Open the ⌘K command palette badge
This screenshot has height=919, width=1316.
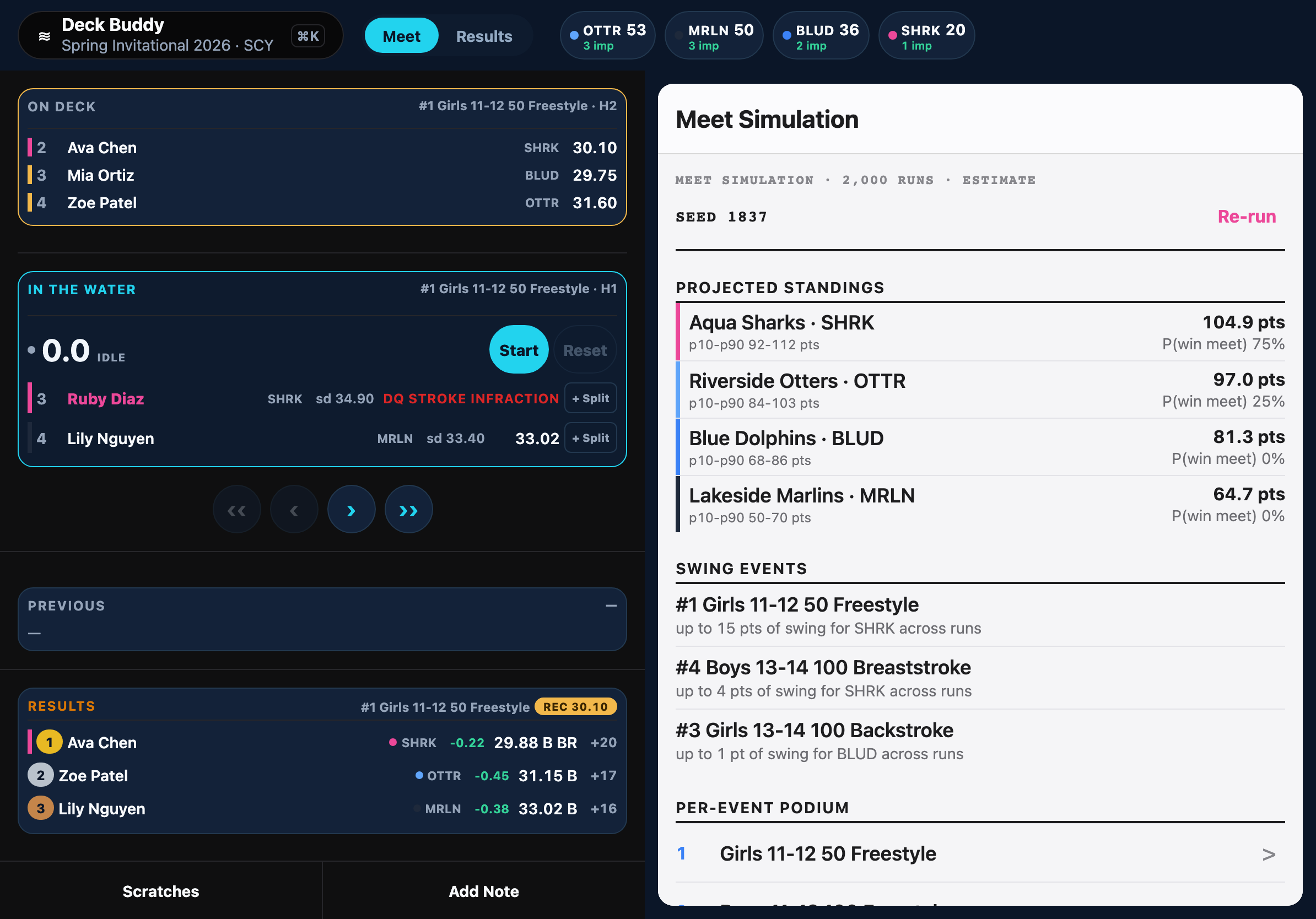point(309,36)
